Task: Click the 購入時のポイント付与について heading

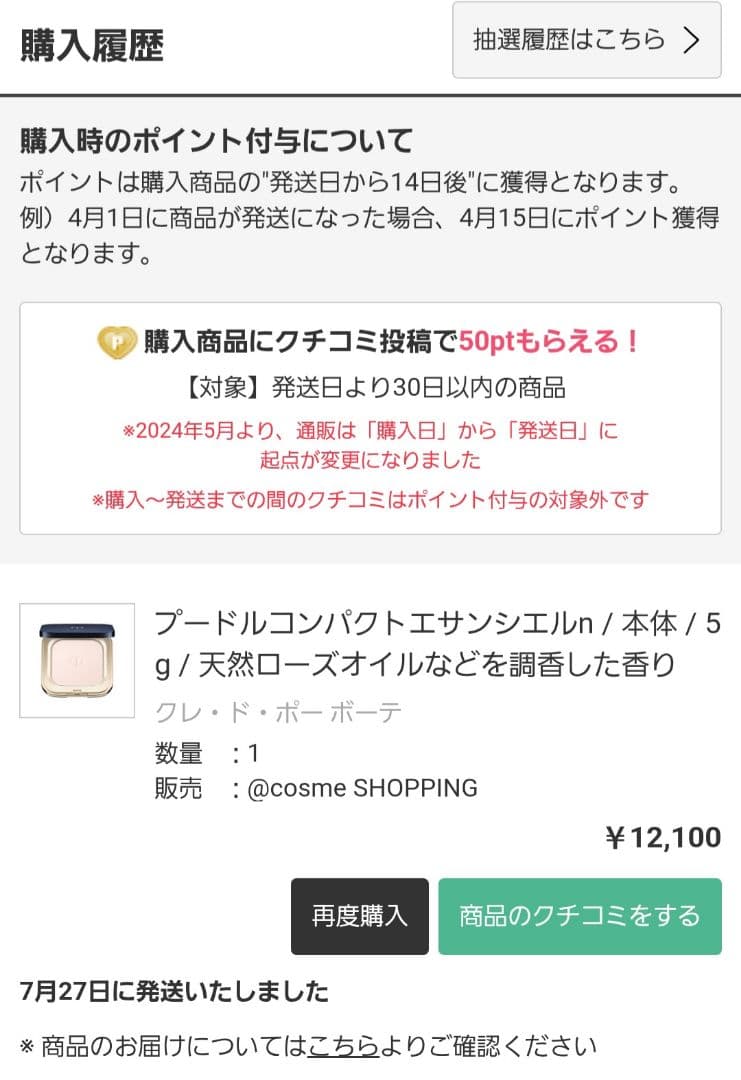Action: pos(216,140)
